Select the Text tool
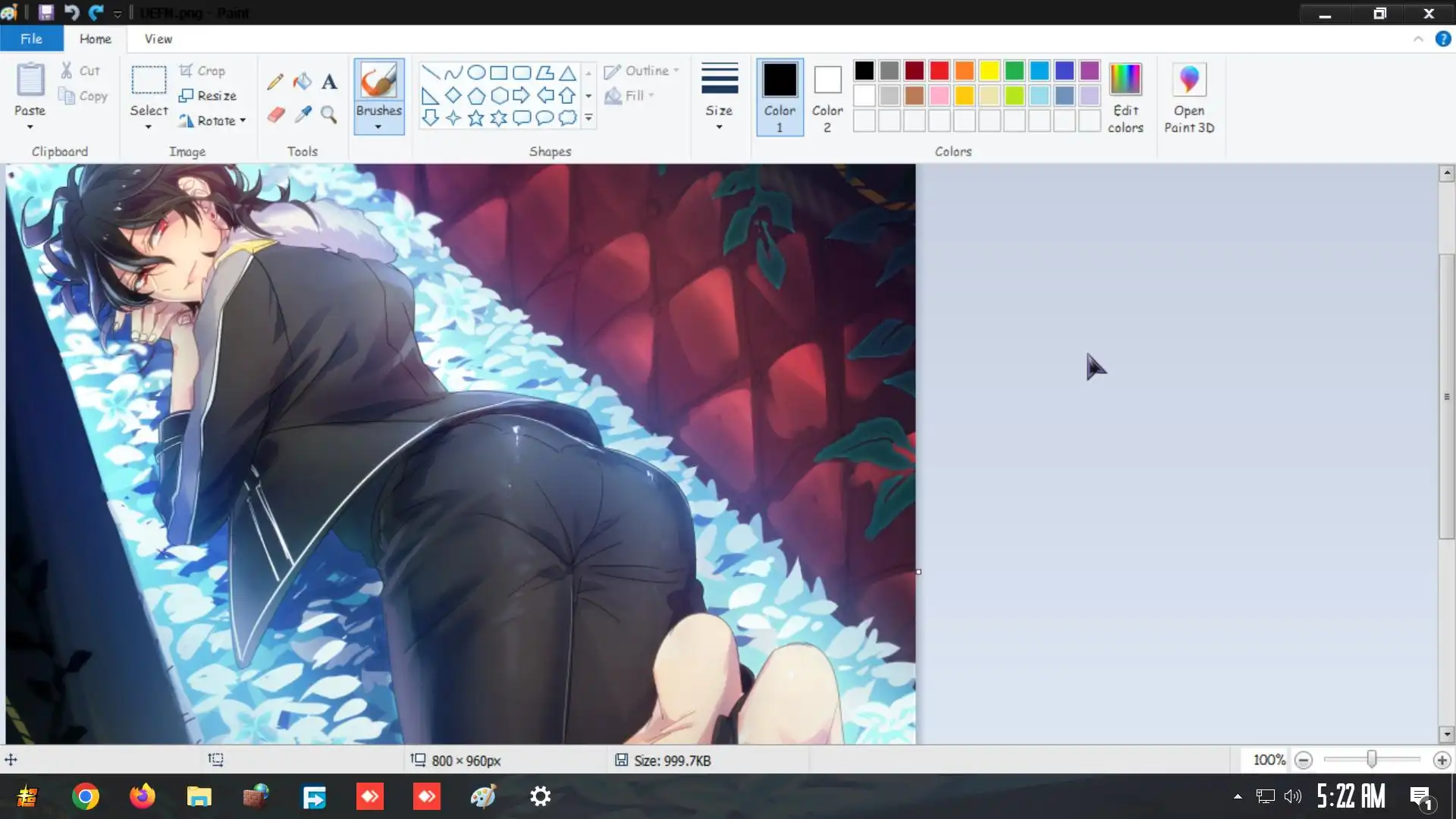 (x=329, y=81)
